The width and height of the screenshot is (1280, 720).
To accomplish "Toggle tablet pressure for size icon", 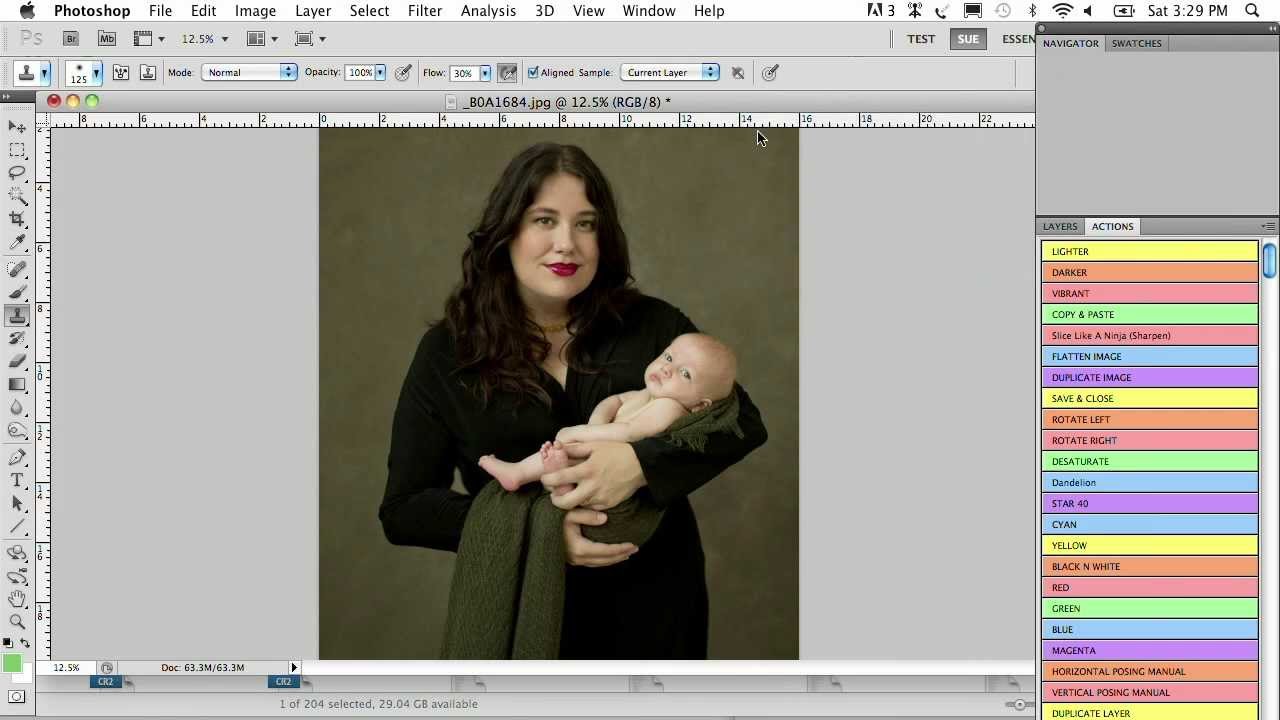I will tap(770, 72).
